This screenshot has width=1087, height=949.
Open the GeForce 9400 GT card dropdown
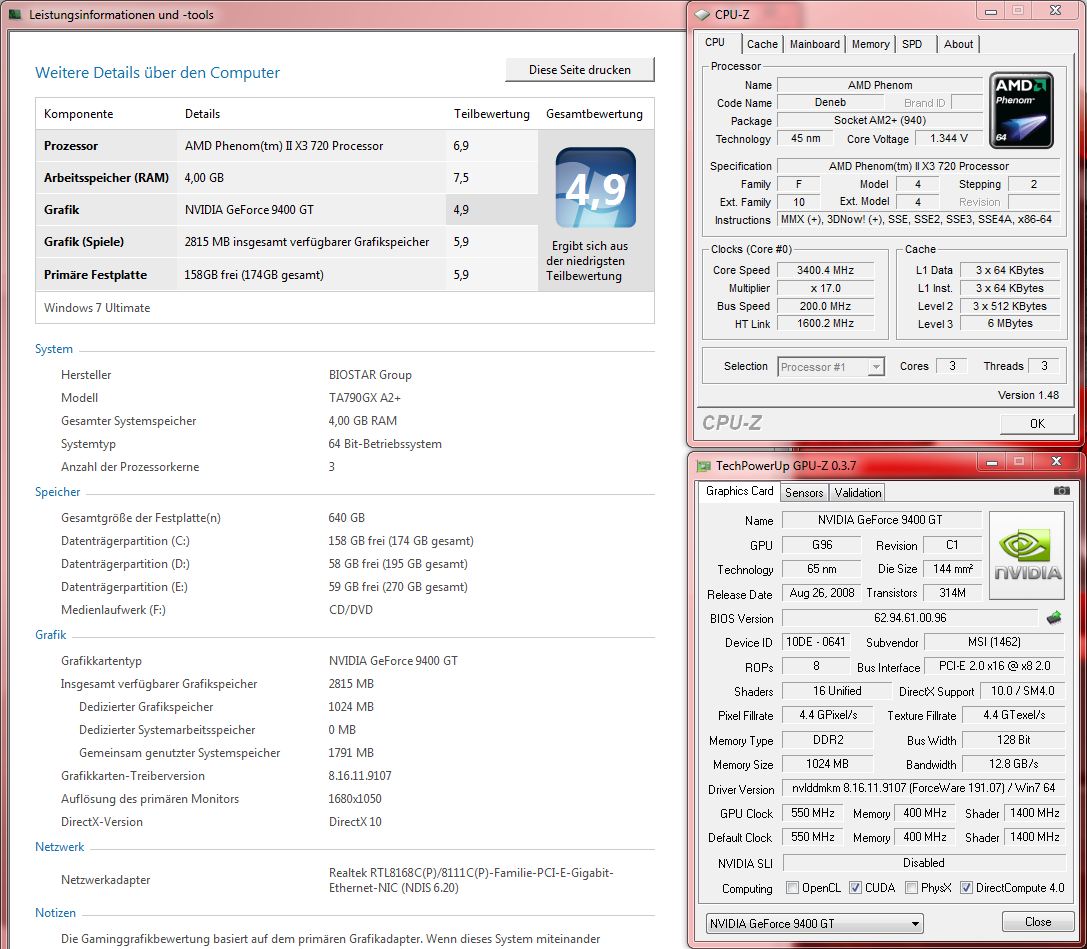click(814, 923)
